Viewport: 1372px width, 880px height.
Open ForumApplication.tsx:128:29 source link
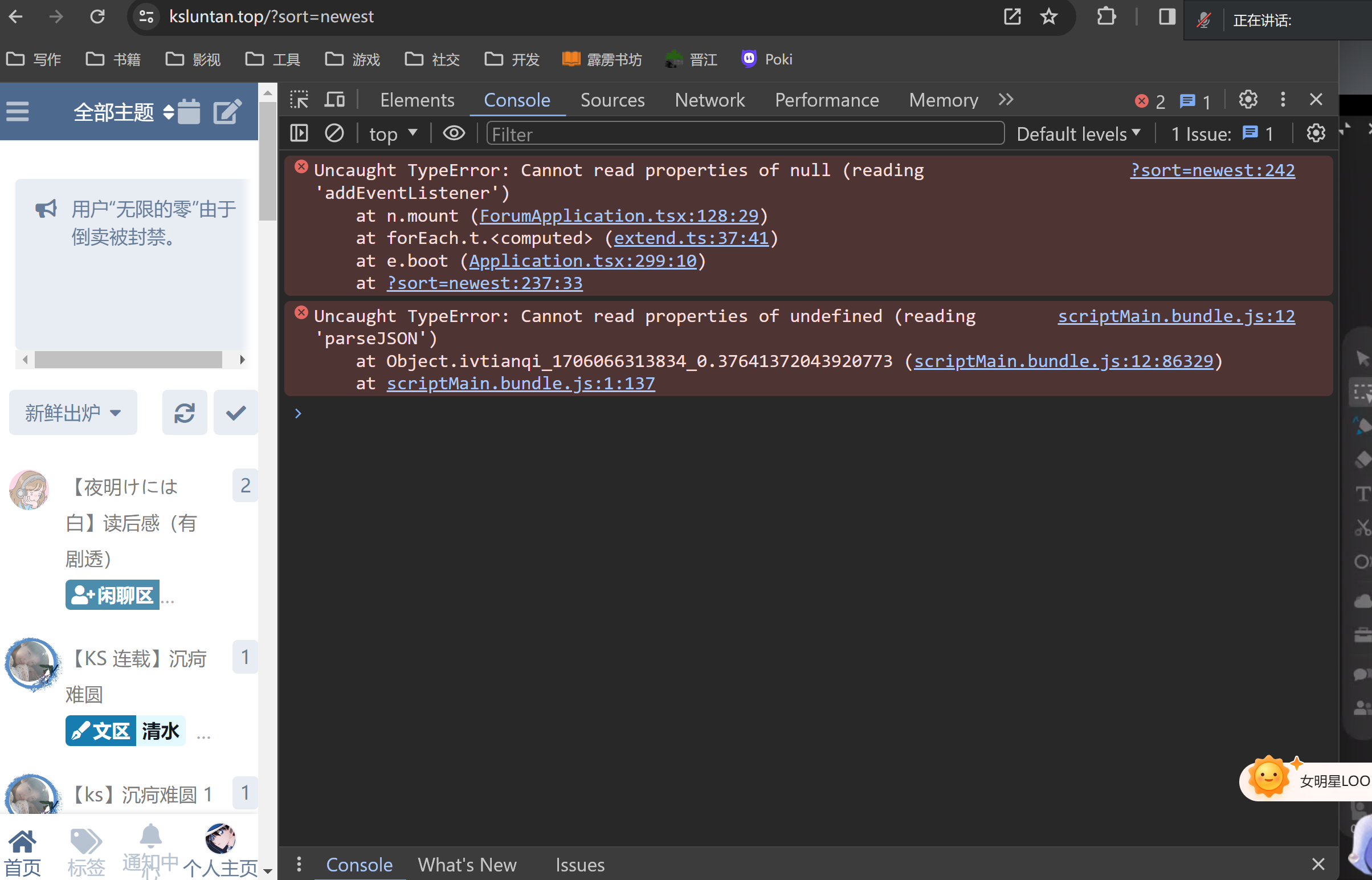pyautogui.click(x=619, y=216)
